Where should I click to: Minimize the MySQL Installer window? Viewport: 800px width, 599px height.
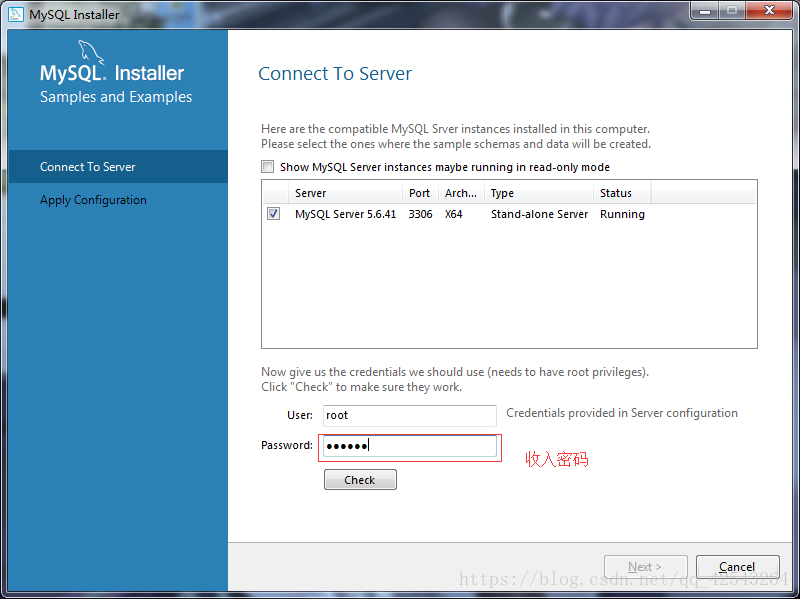tap(705, 11)
